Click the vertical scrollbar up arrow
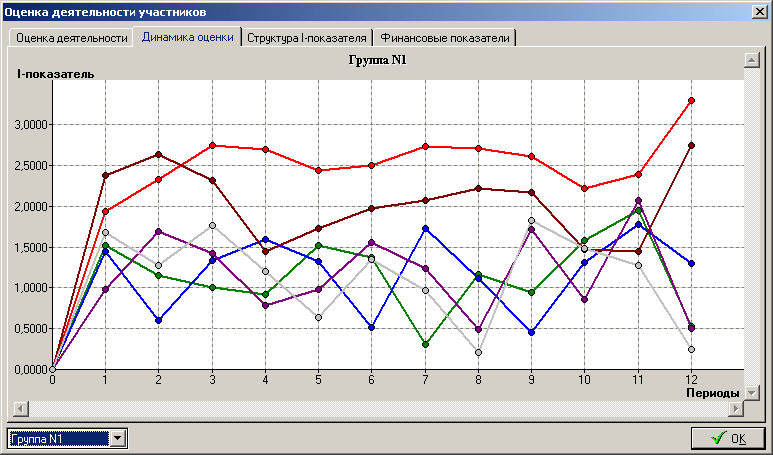 coord(751,60)
